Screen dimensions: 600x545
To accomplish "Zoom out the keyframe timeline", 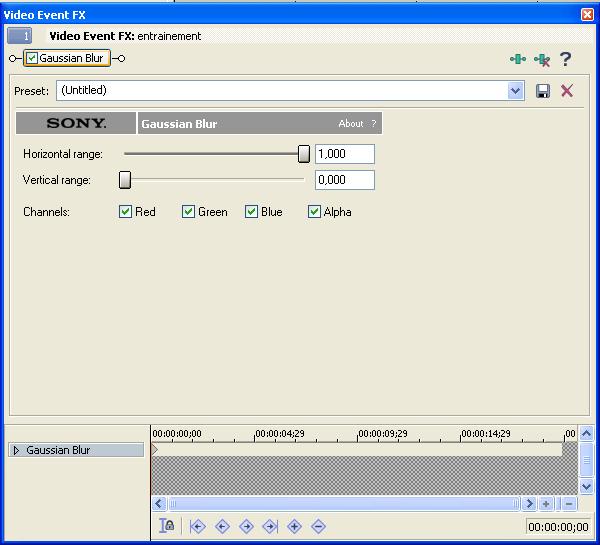I will (569, 504).
